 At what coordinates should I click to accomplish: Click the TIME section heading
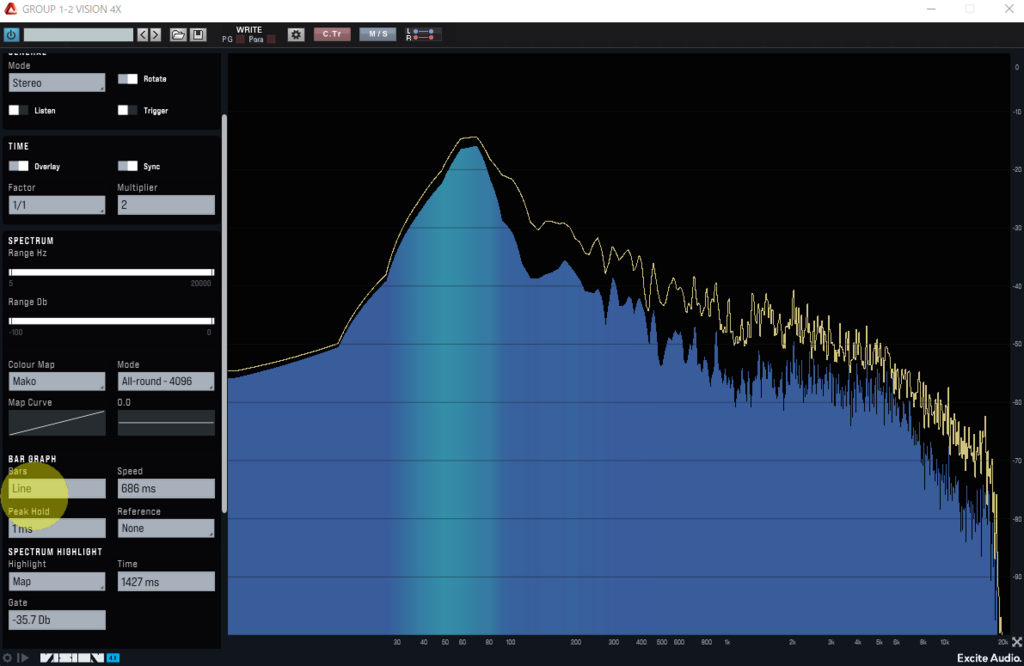(x=18, y=146)
